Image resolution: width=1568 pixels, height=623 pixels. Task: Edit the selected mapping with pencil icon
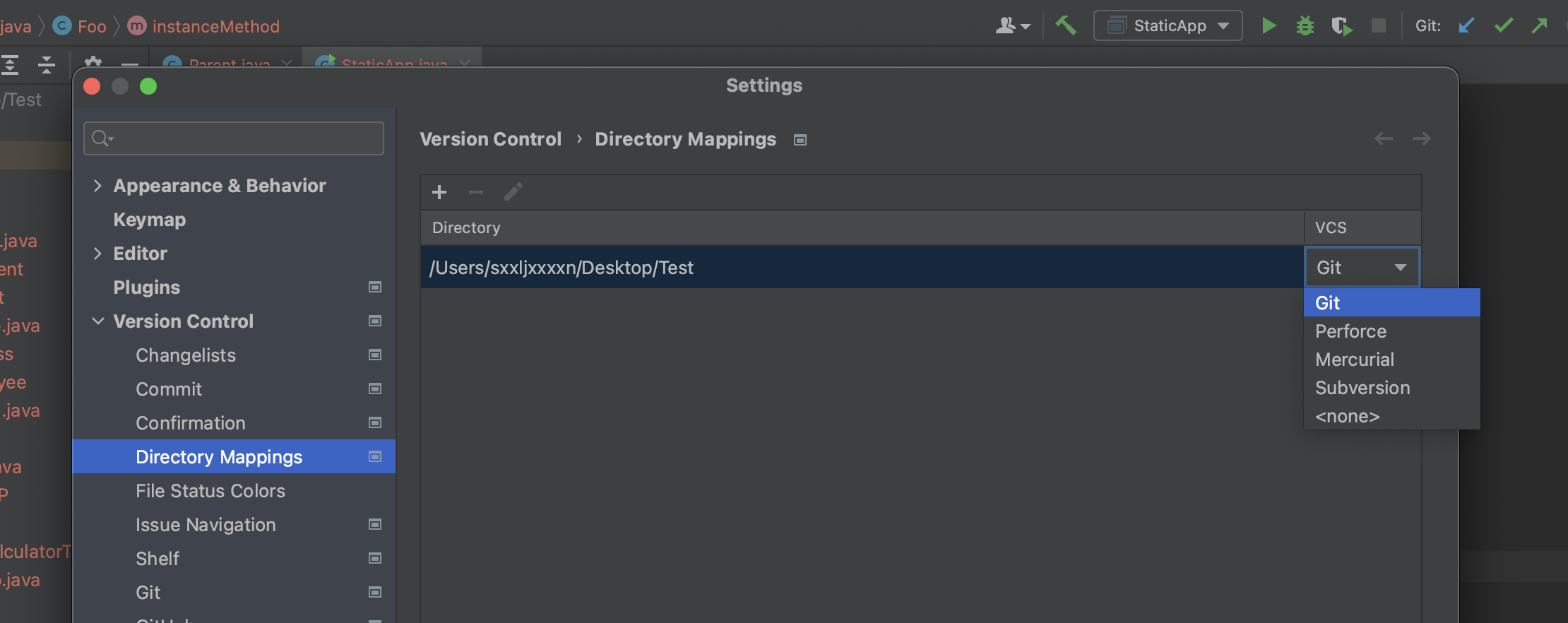[513, 192]
